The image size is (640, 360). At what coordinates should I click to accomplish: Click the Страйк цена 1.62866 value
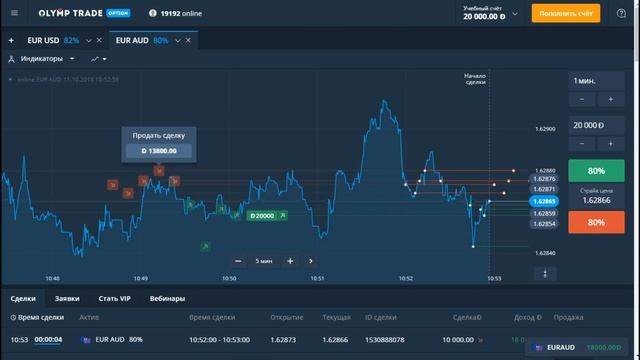596,200
